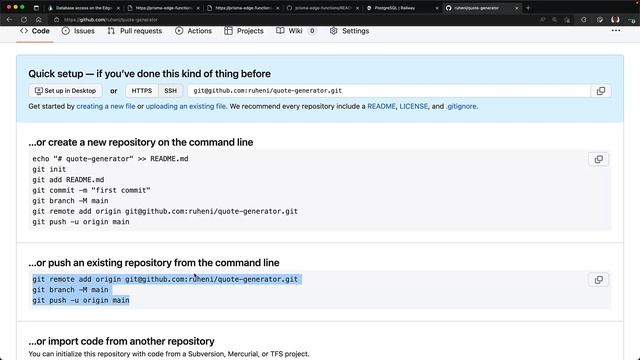
Task: Click highlighted 'git remote add origin' line
Action: click(165, 279)
